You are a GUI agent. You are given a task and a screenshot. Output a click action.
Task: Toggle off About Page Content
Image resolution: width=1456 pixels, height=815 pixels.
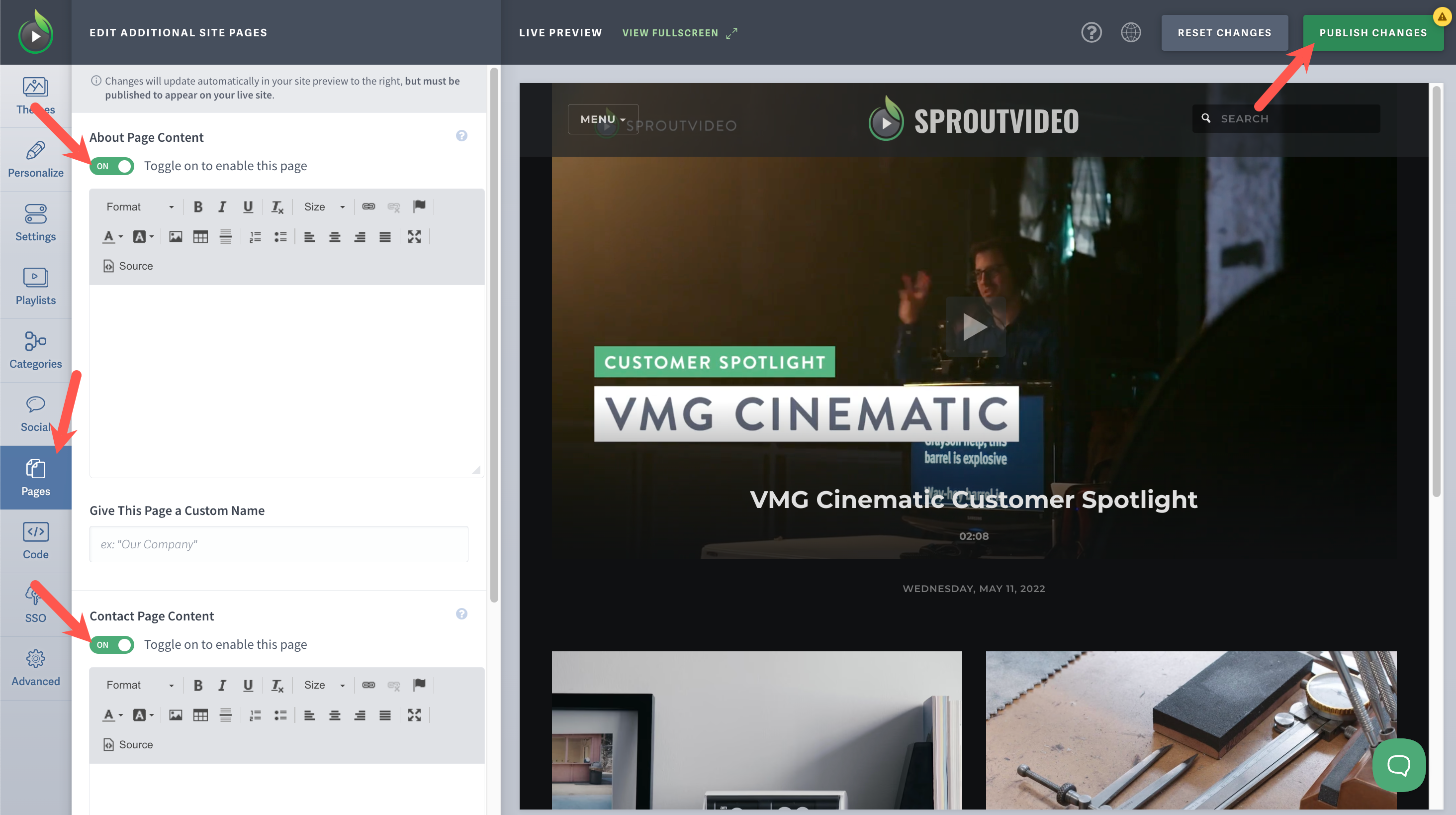[111, 166]
